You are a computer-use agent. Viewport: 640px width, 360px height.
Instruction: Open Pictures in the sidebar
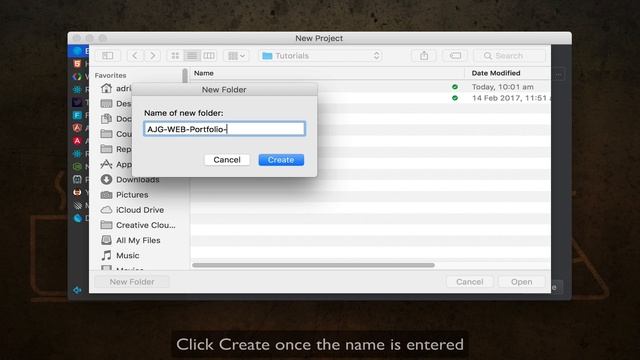click(x=124, y=195)
